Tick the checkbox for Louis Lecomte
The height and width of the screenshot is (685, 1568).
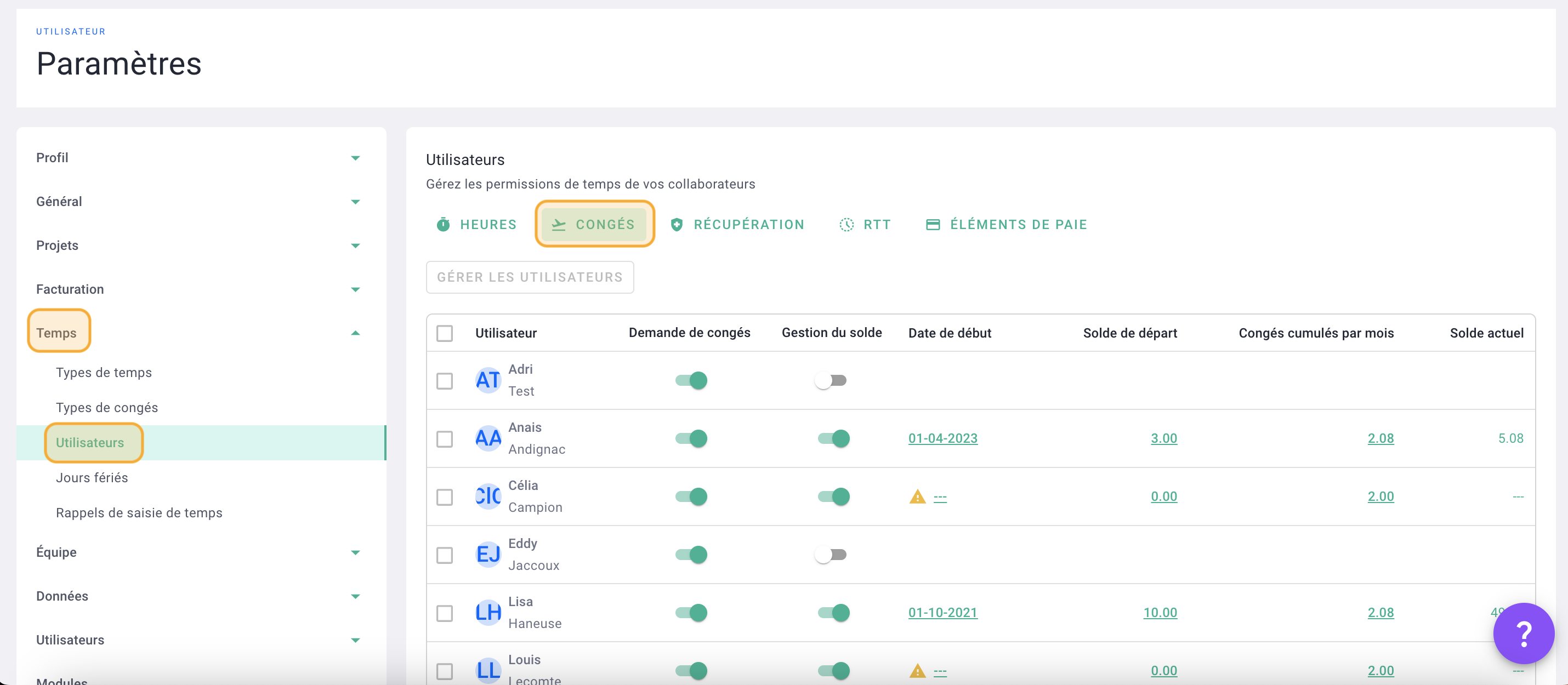pyautogui.click(x=444, y=671)
